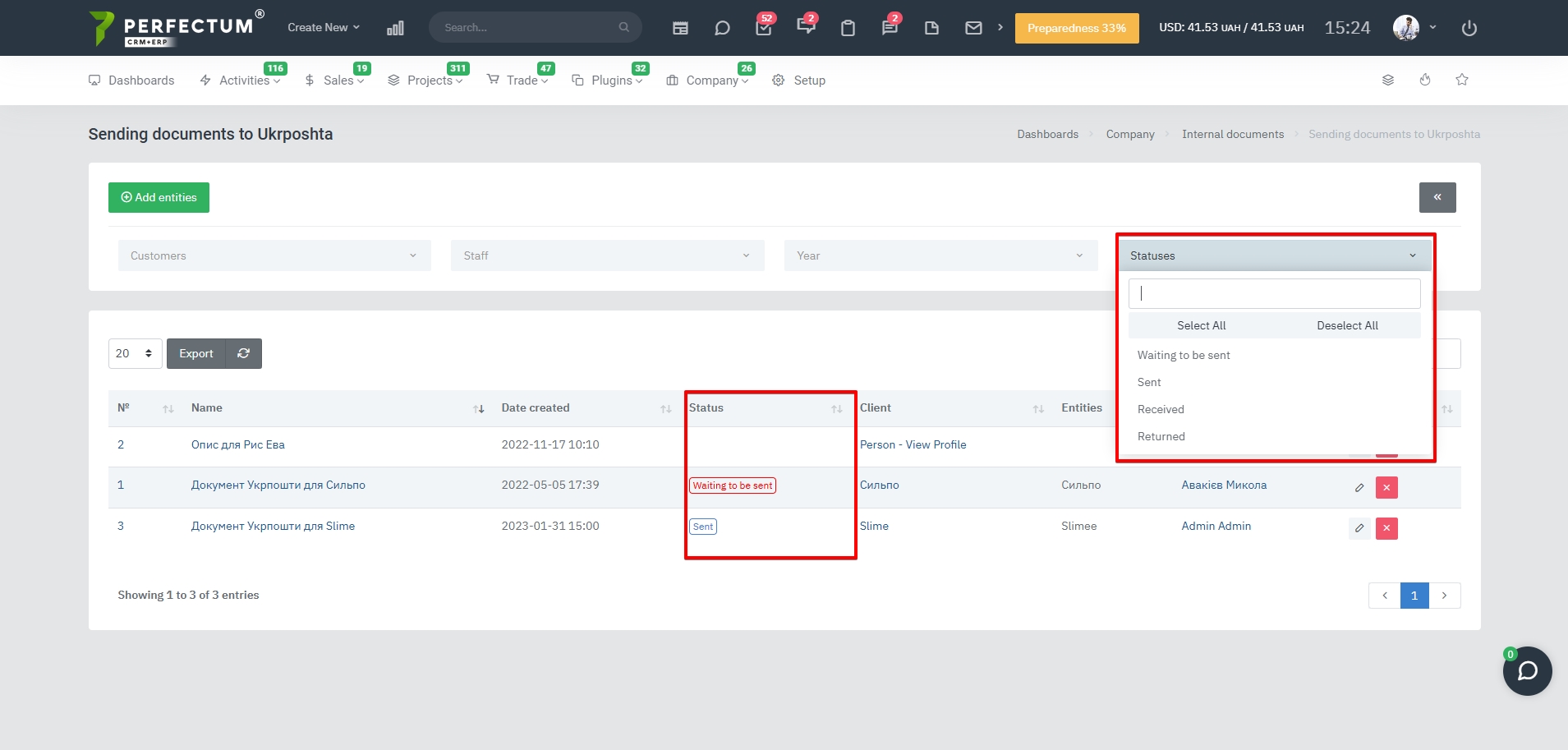Click the flame icon in menu bar
Screen dimensions: 1568x750
coord(1425,80)
